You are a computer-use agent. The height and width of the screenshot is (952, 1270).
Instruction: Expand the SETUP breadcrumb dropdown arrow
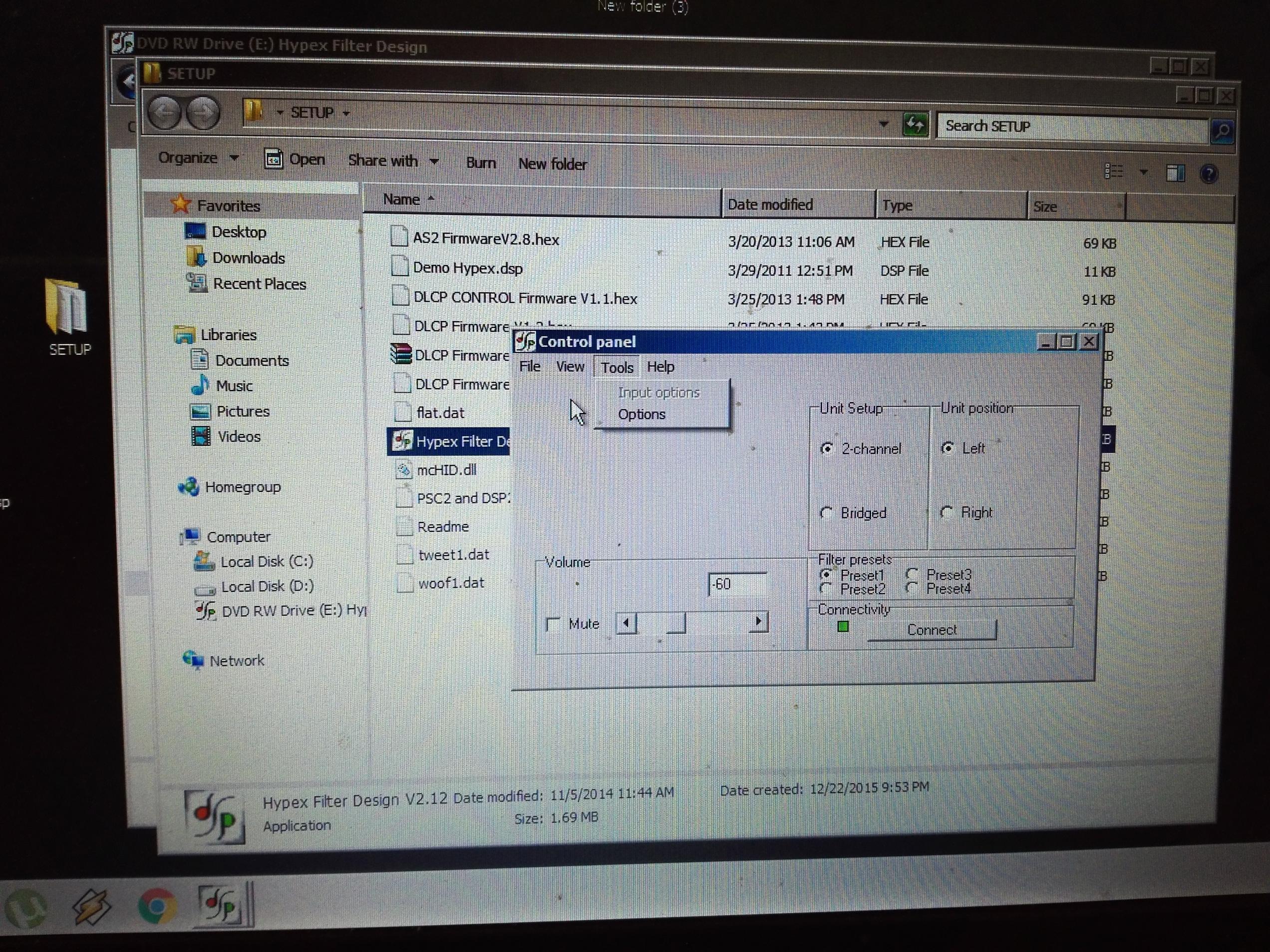tap(345, 114)
